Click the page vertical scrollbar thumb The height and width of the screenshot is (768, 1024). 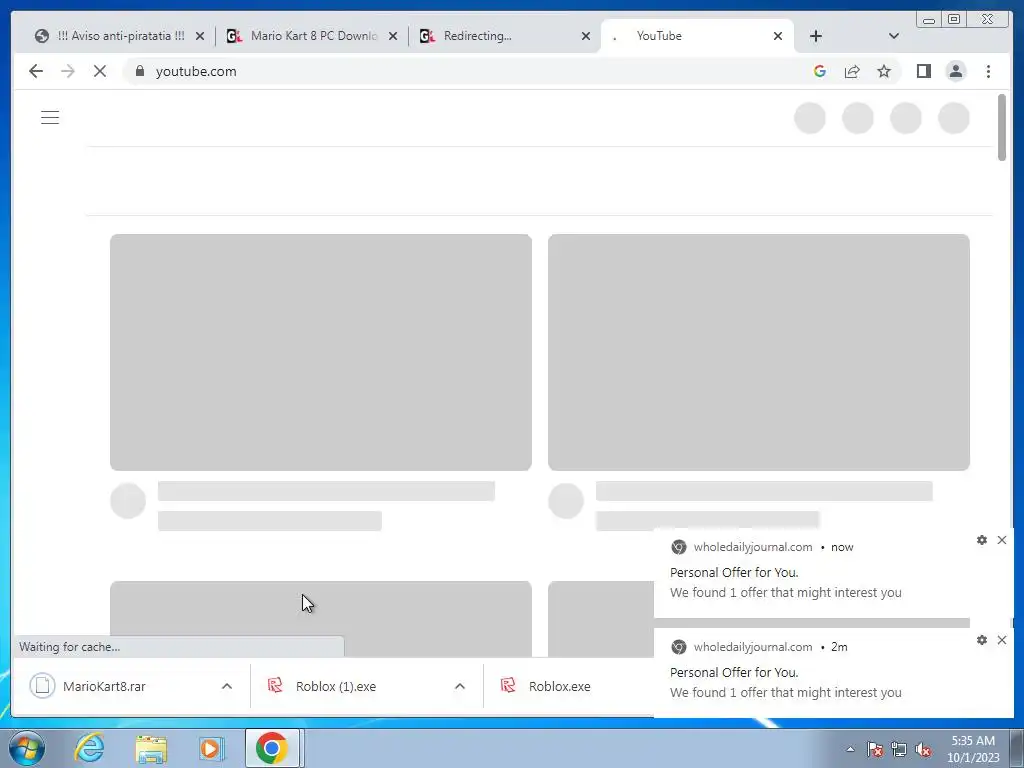tap(1002, 127)
